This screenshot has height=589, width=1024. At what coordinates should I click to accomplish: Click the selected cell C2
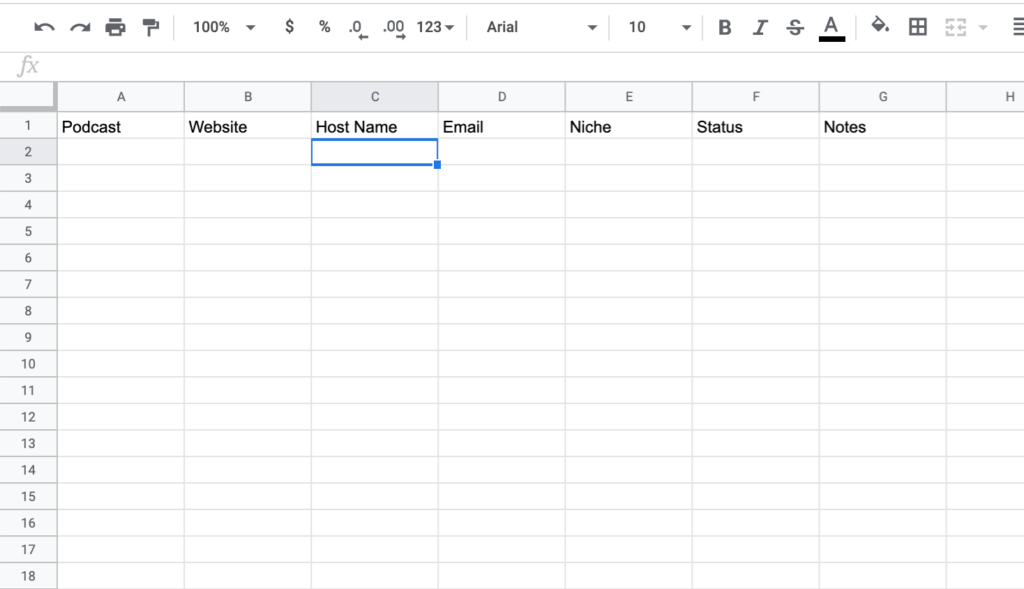click(375, 152)
